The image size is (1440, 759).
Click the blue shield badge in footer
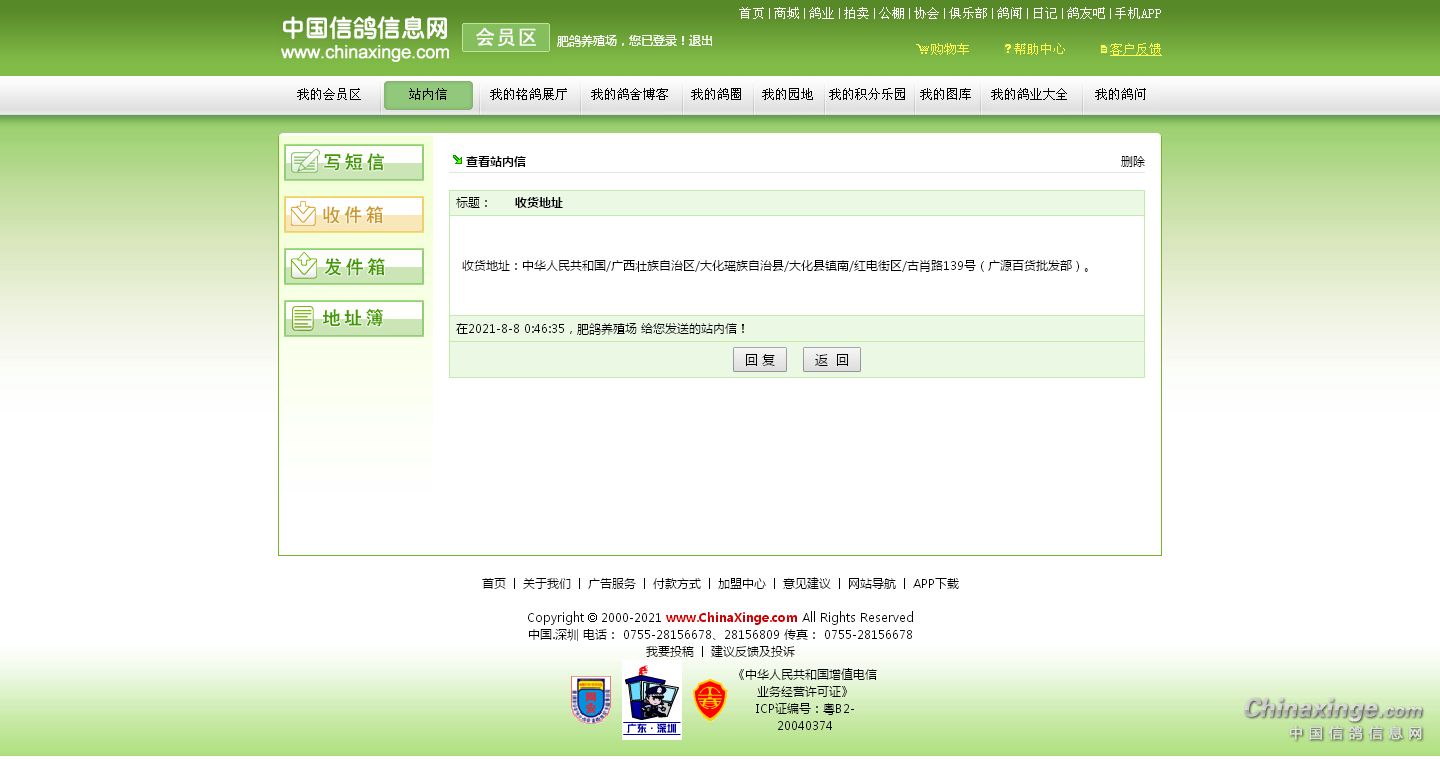pyautogui.click(x=591, y=700)
